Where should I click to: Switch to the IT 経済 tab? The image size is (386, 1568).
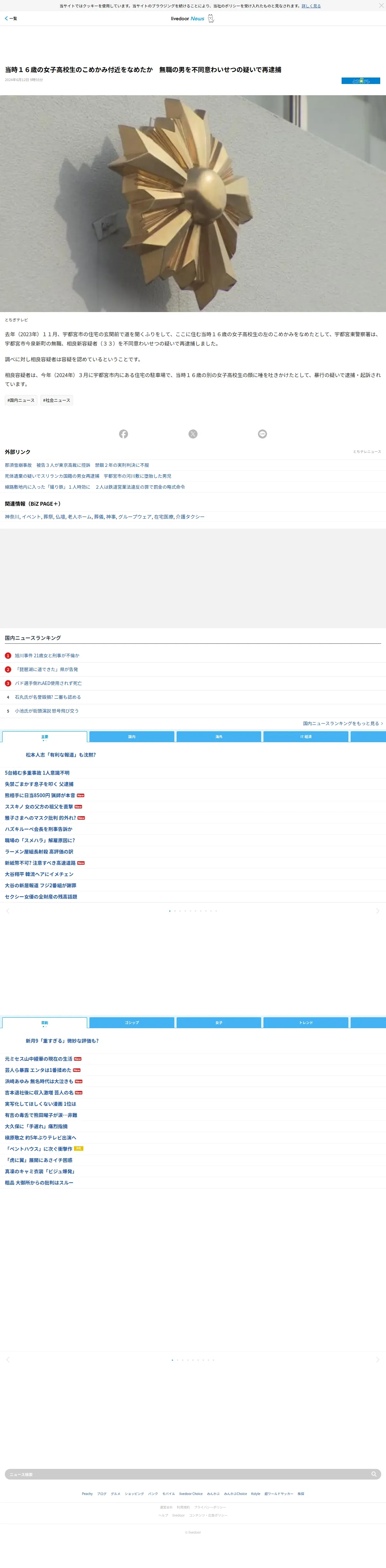306,737
